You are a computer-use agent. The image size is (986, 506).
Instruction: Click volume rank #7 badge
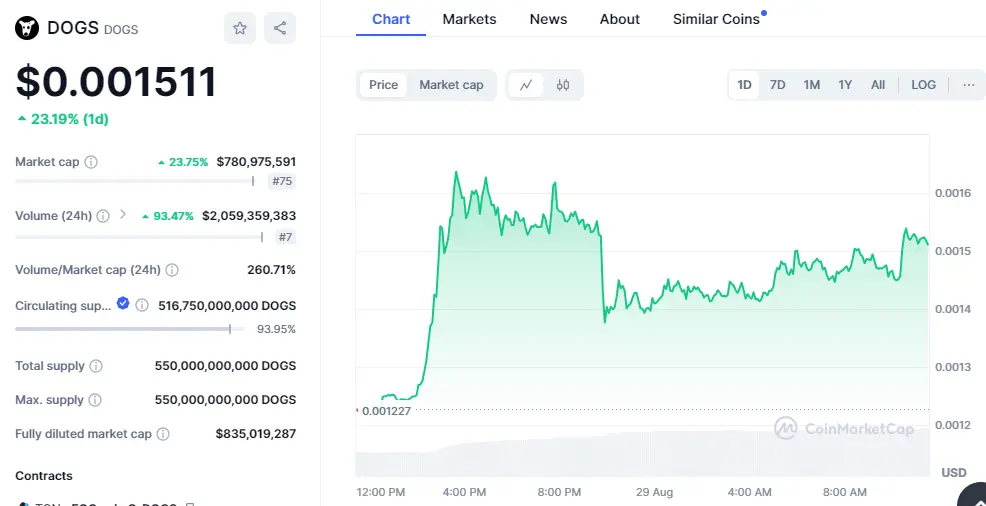click(x=285, y=237)
